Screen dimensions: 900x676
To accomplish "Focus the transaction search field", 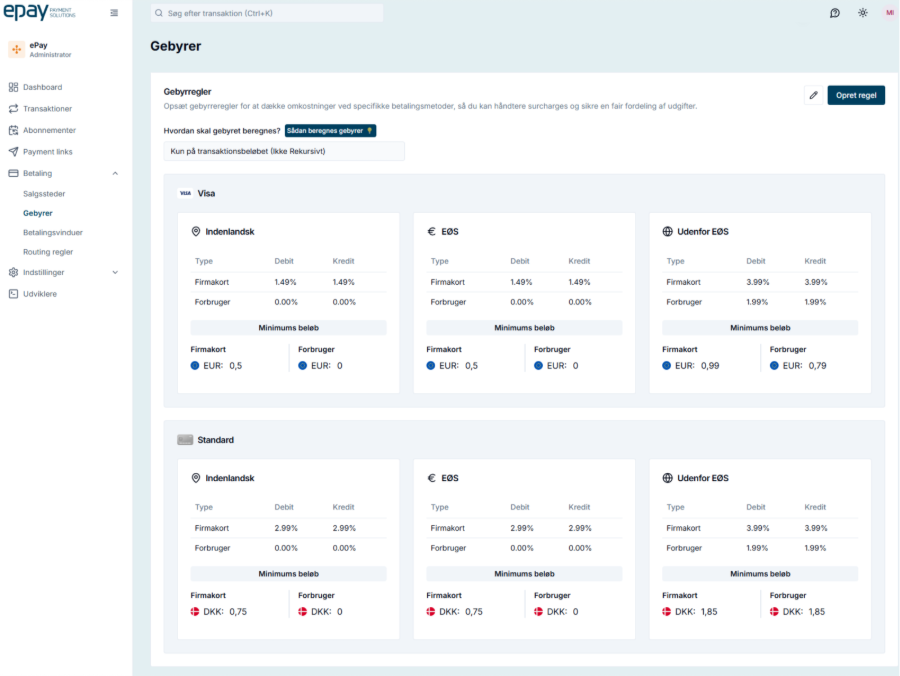I will point(267,13).
